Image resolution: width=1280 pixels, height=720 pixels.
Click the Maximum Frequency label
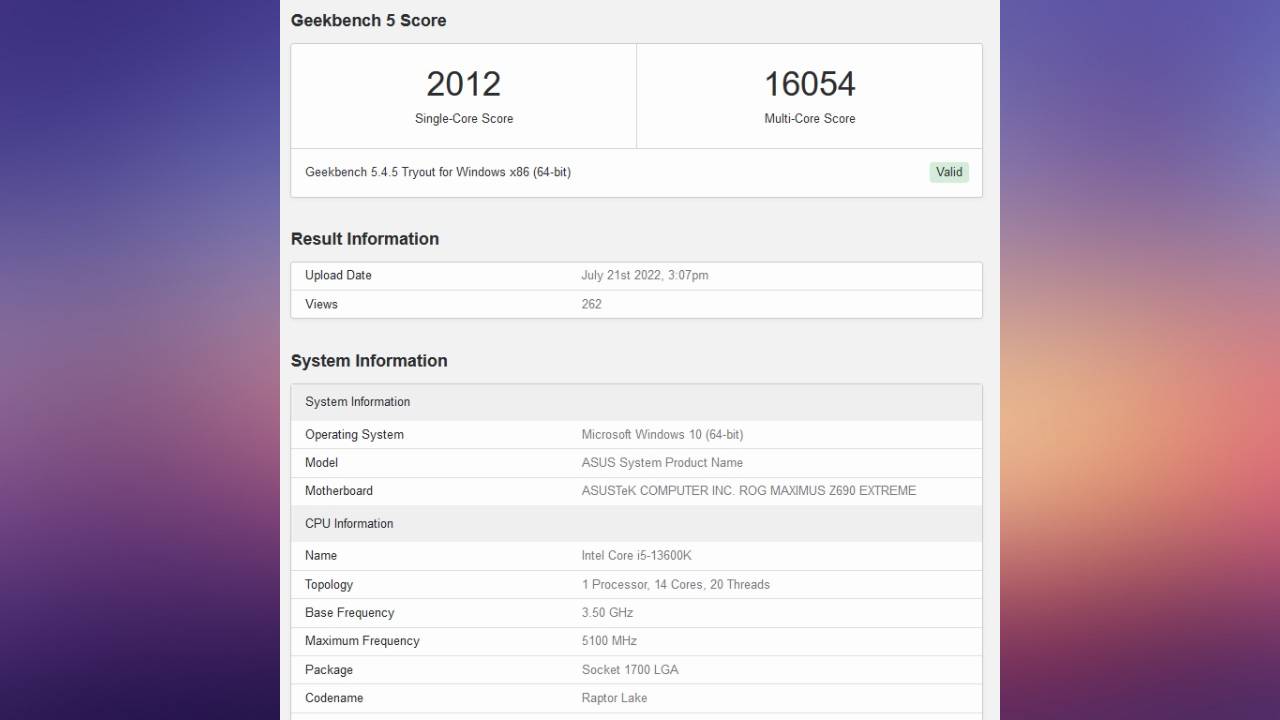(x=362, y=641)
